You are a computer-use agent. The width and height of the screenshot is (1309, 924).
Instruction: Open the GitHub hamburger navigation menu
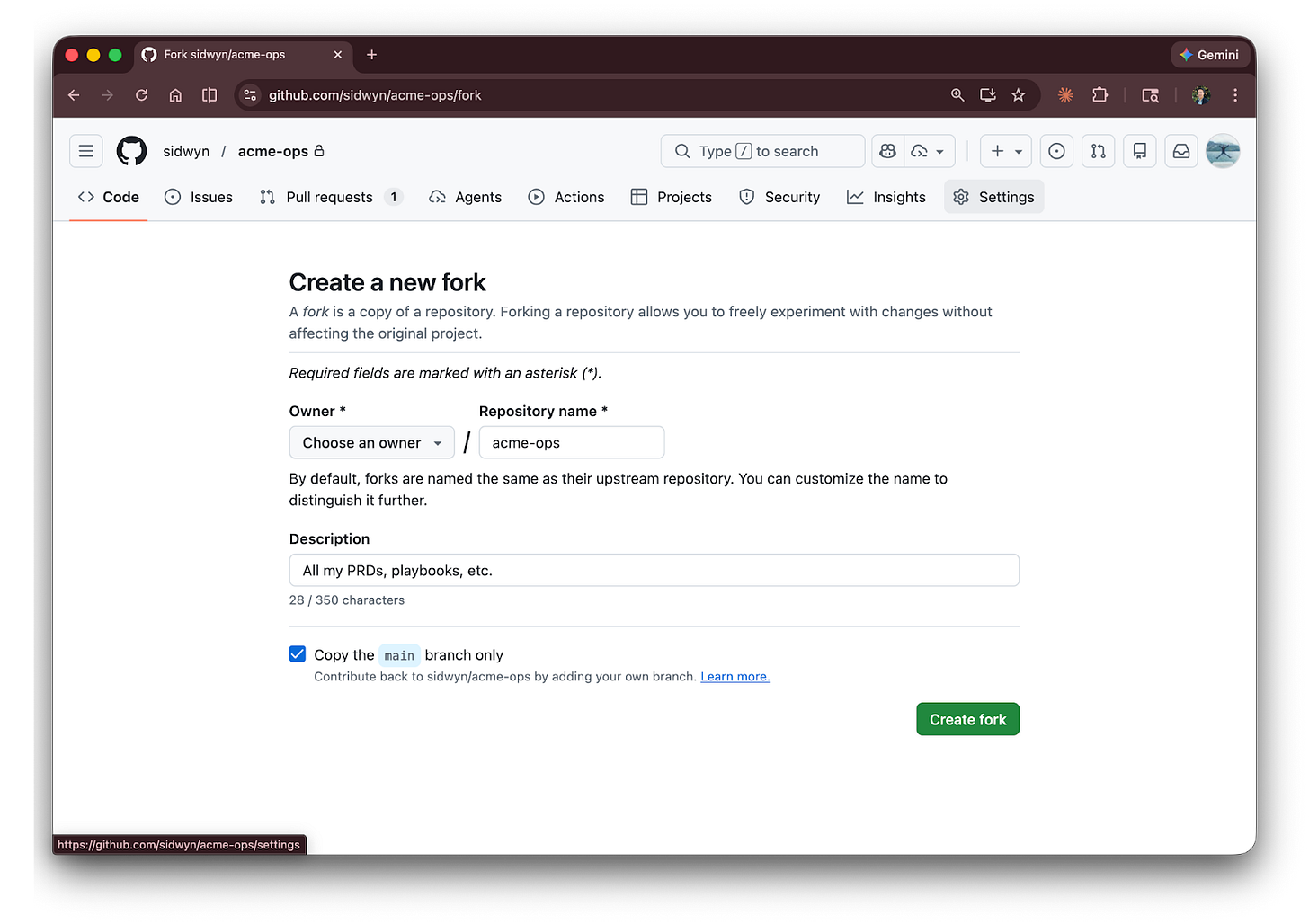click(86, 151)
